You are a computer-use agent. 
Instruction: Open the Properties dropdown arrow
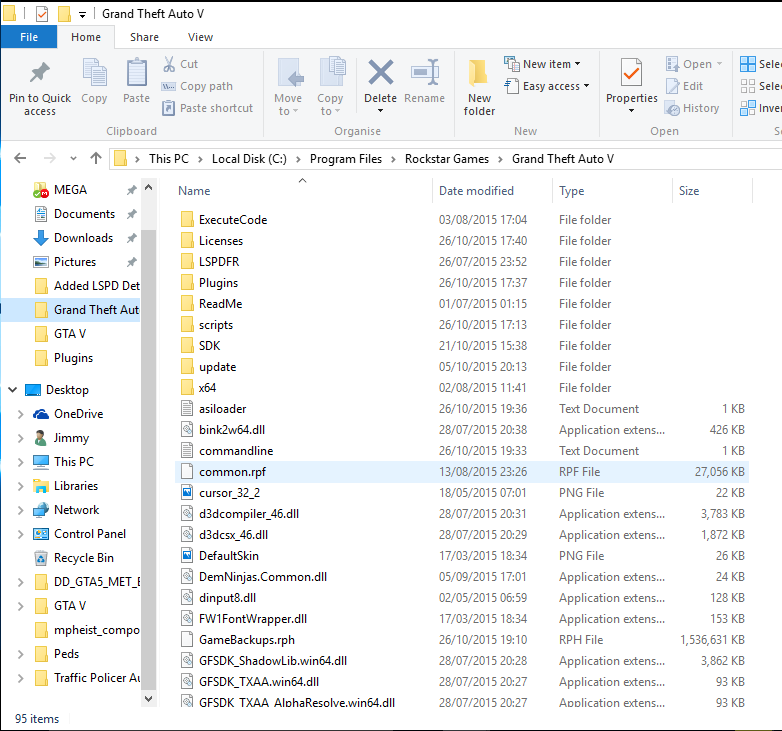point(631,111)
